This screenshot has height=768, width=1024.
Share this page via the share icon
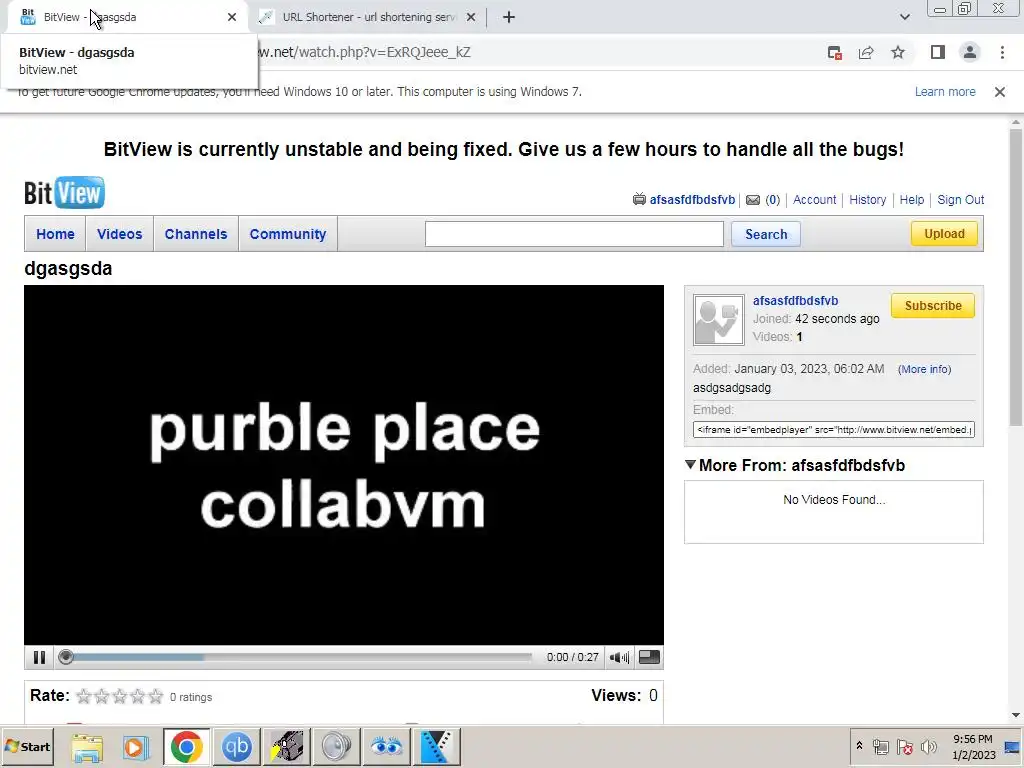pyautogui.click(x=866, y=52)
